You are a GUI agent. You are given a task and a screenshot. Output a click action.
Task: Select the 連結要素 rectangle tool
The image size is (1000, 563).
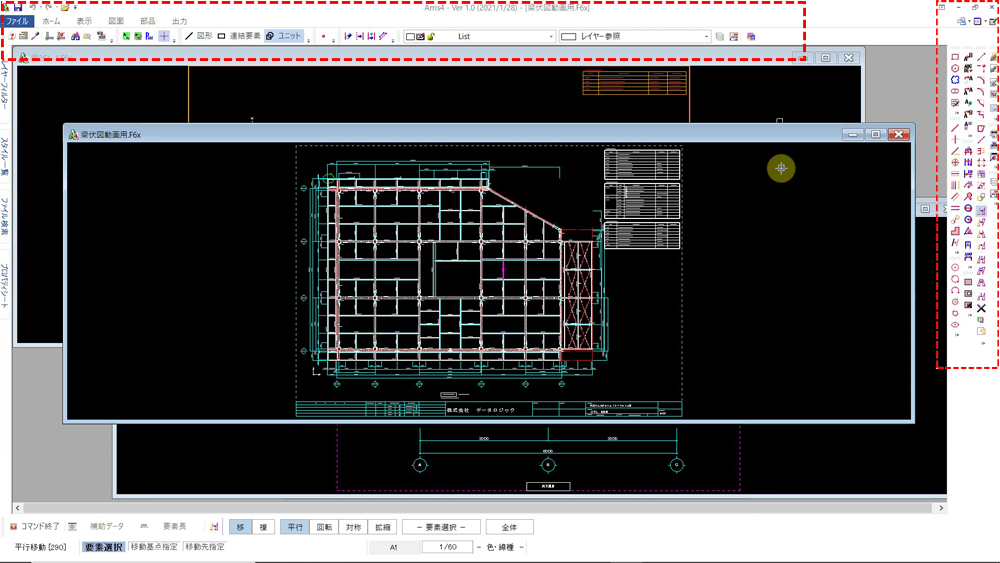tap(240, 36)
